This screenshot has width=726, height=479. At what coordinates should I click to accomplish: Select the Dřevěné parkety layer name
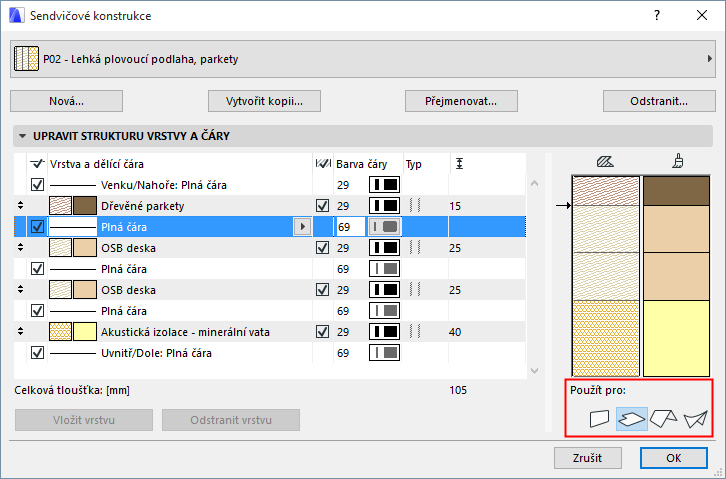(x=143, y=206)
